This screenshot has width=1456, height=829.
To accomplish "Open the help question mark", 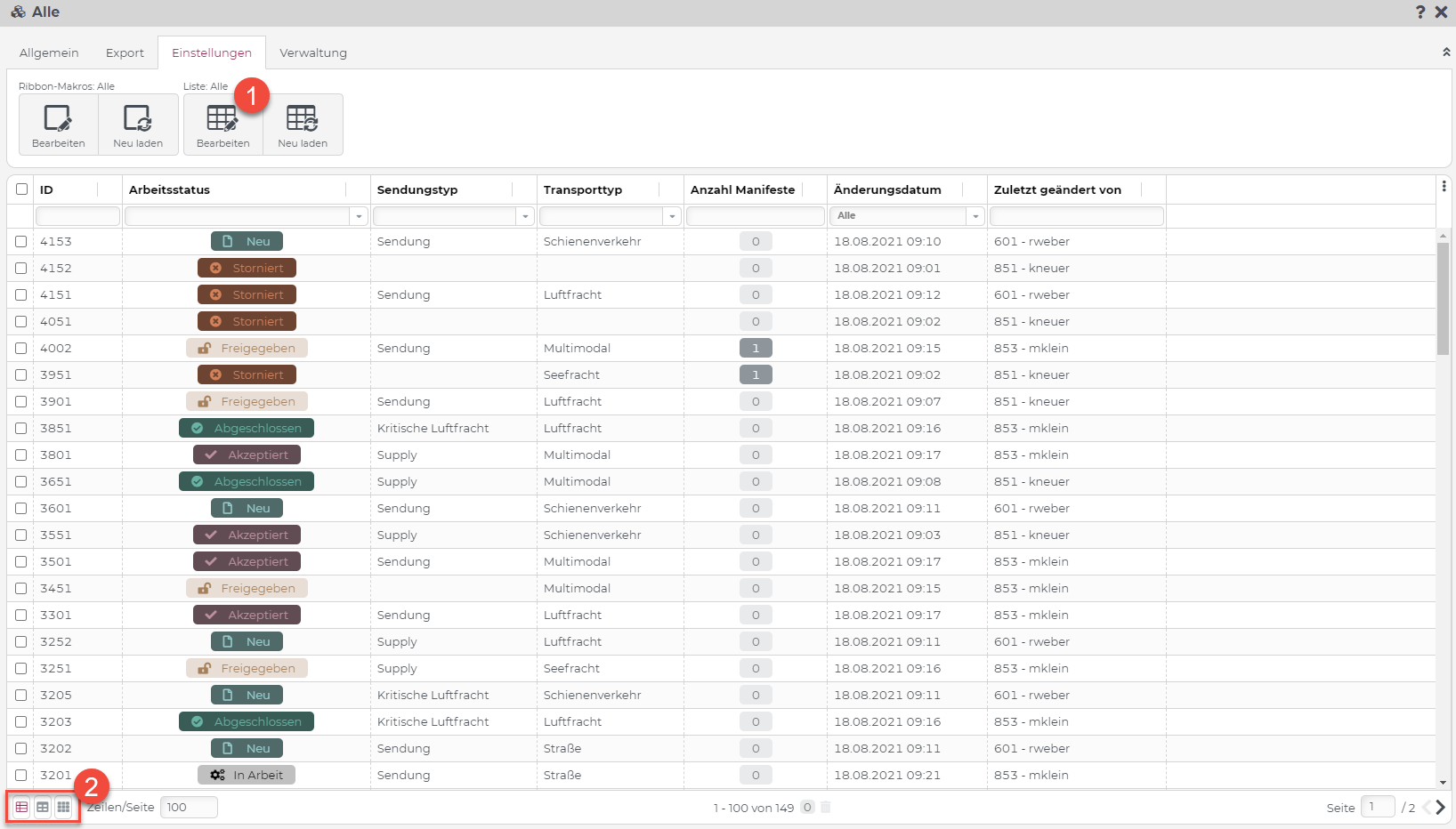I will [x=1420, y=12].
